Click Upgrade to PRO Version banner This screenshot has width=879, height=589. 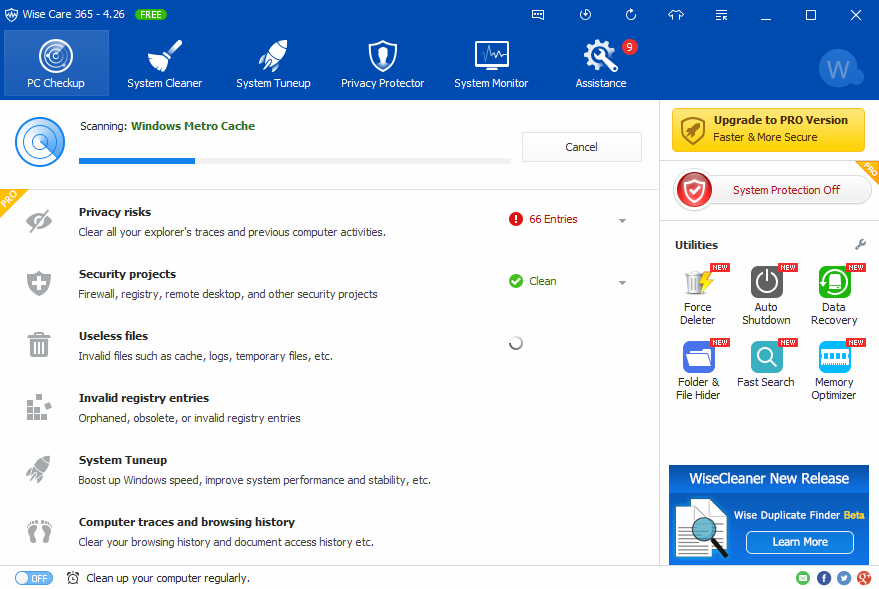(768, 129)
